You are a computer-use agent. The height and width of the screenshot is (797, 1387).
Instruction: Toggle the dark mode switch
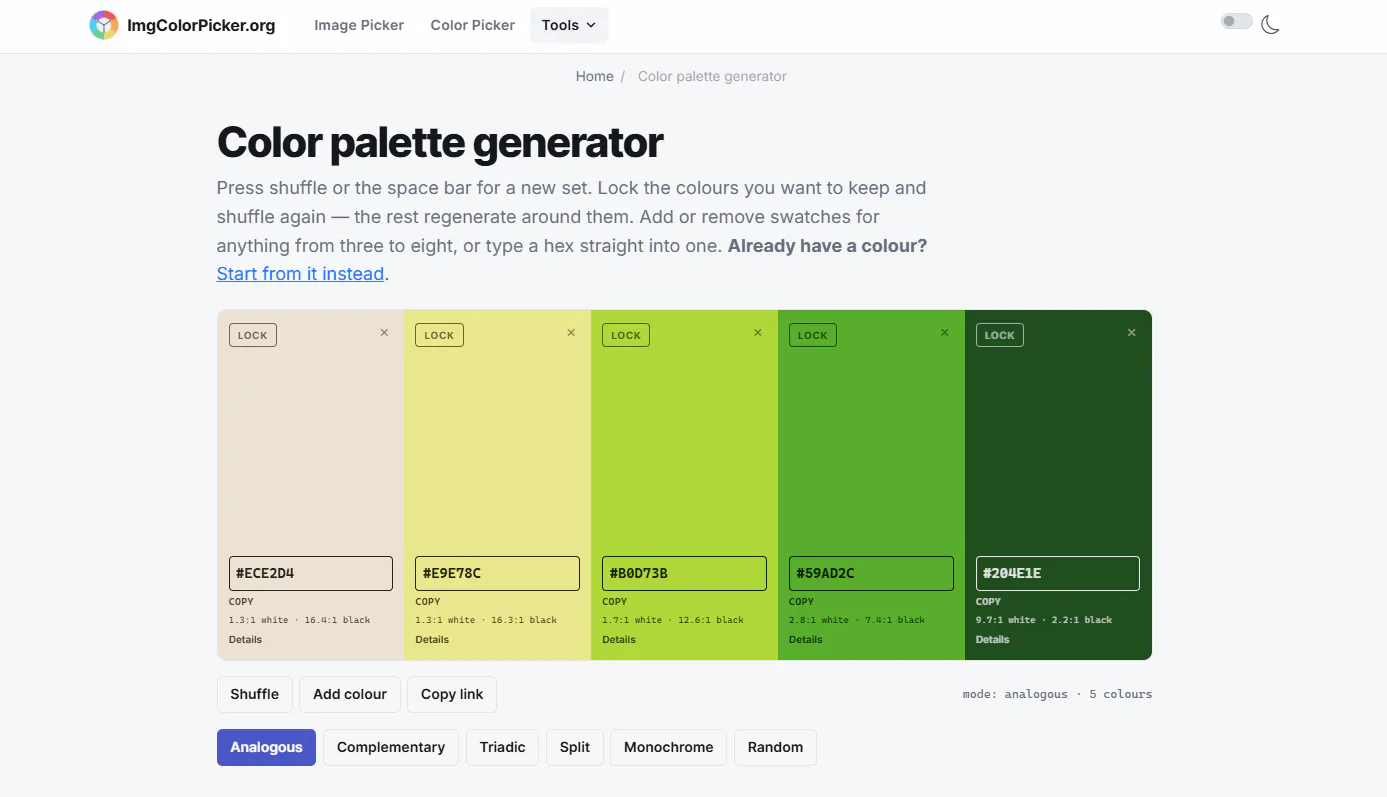pos(1236,21)
